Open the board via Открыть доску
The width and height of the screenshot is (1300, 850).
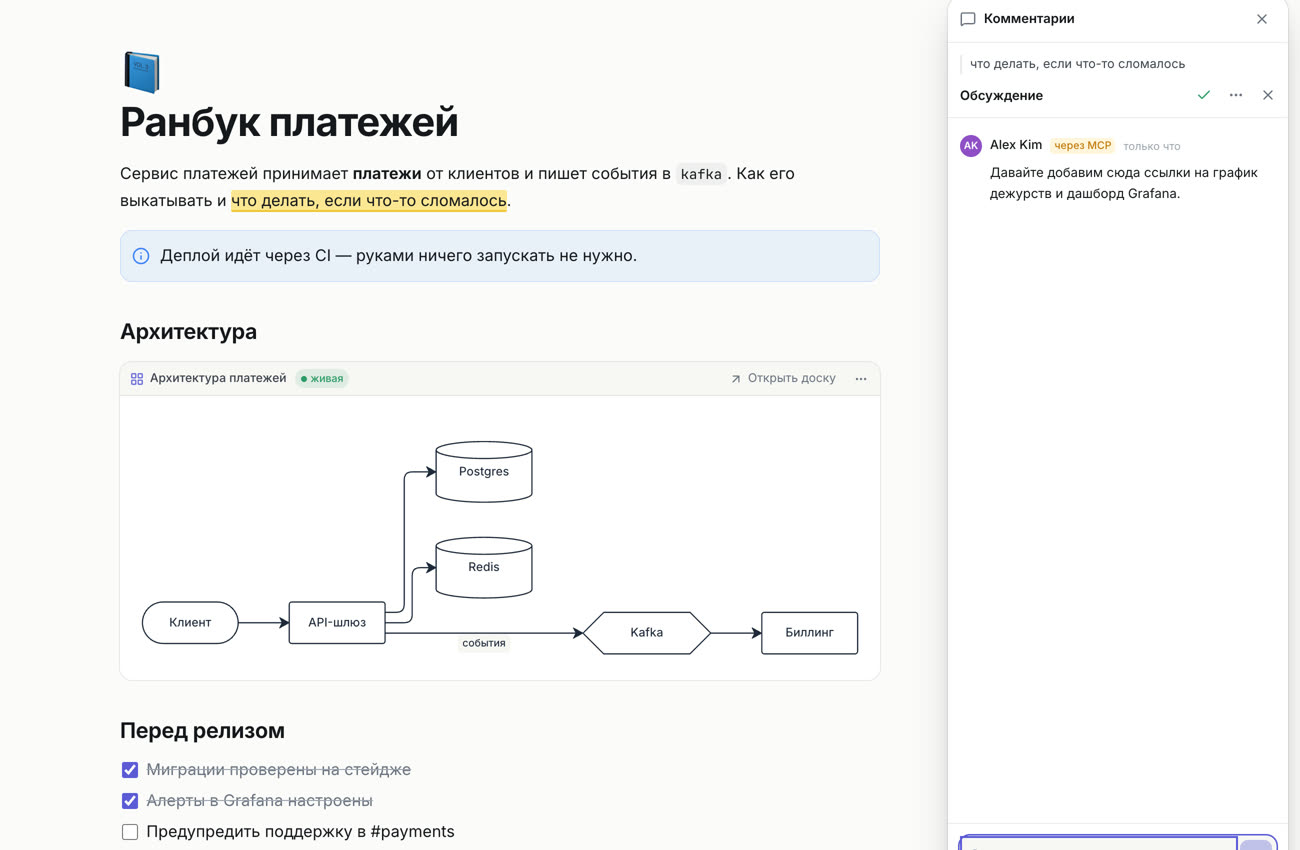[x=783, y=378]
